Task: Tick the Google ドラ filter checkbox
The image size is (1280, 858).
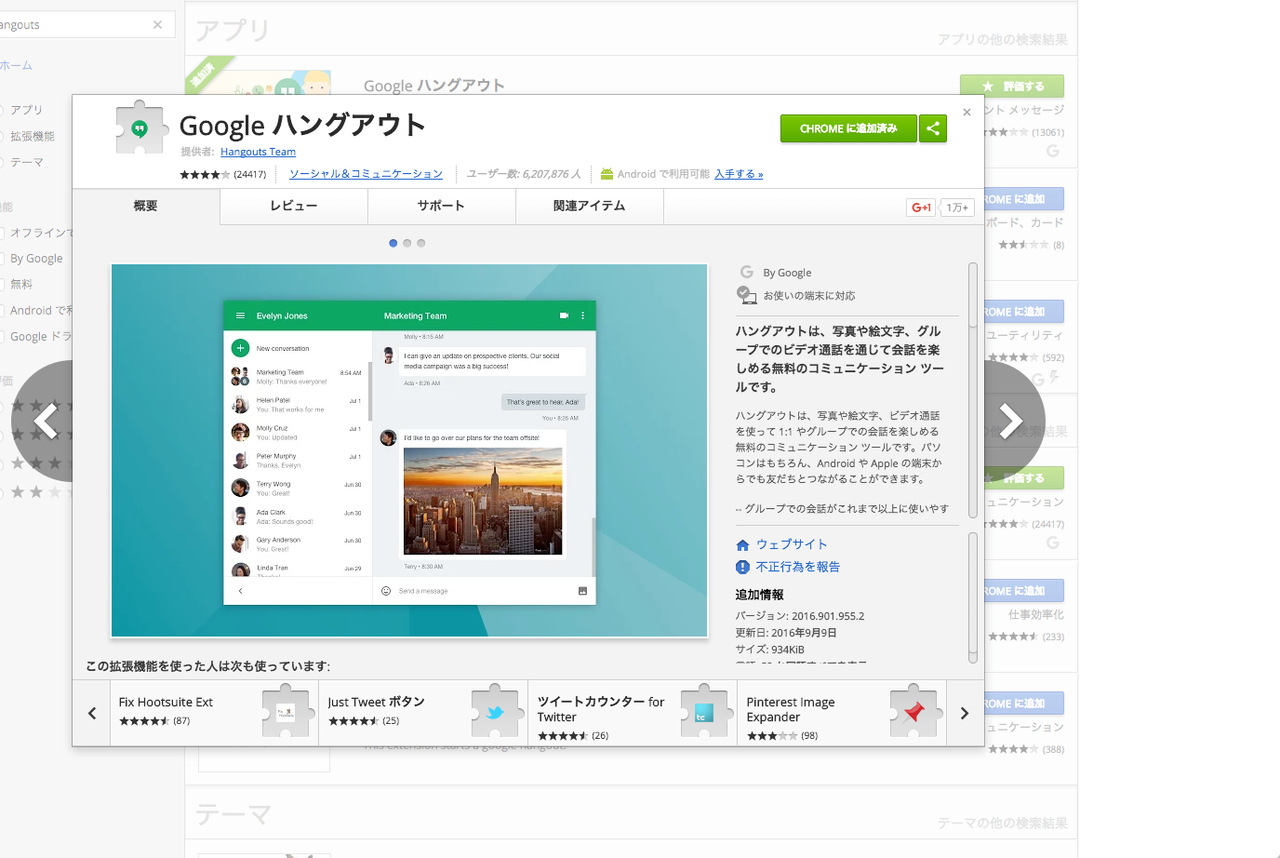Action: [1, 336]
